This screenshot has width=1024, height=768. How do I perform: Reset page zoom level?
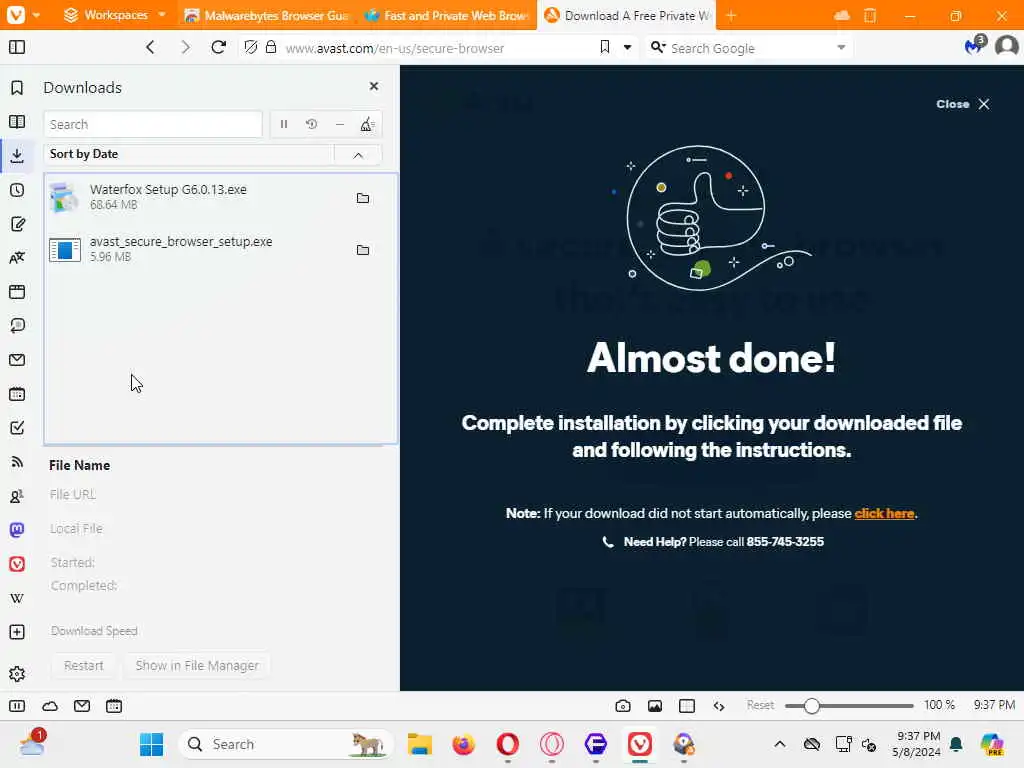[x=760, y=705]
